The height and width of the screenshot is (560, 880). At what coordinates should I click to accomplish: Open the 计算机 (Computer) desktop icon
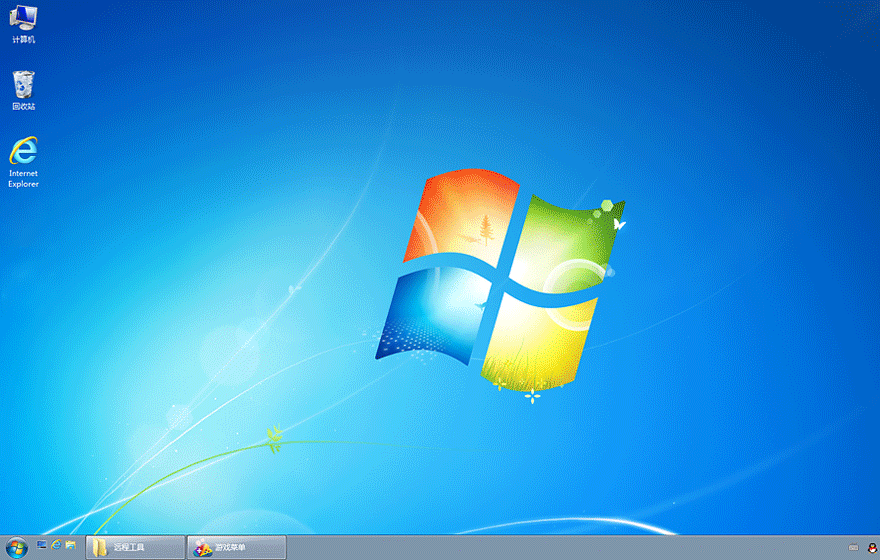pyautogui.click(x=23, y=24)
